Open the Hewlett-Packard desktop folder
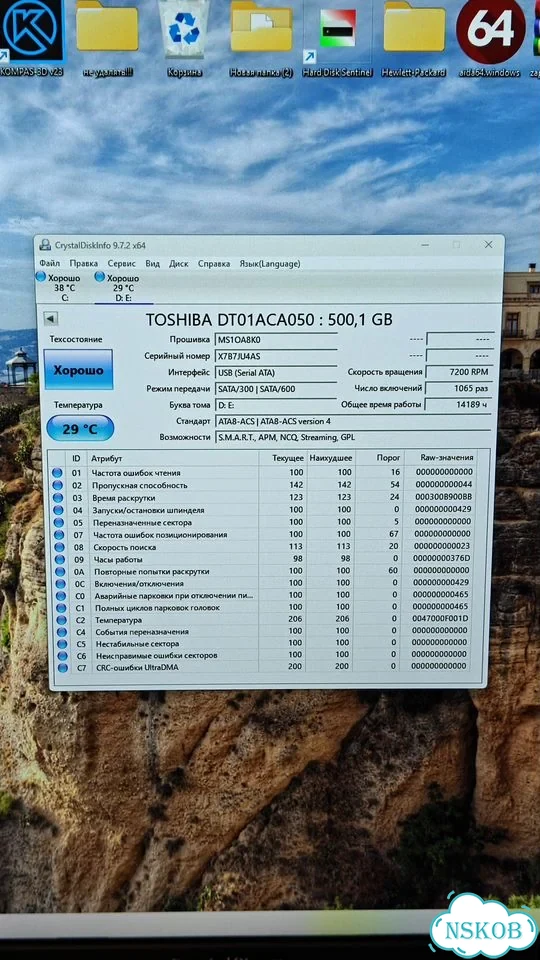The image size is (540, 960). [x=414, y=39]
